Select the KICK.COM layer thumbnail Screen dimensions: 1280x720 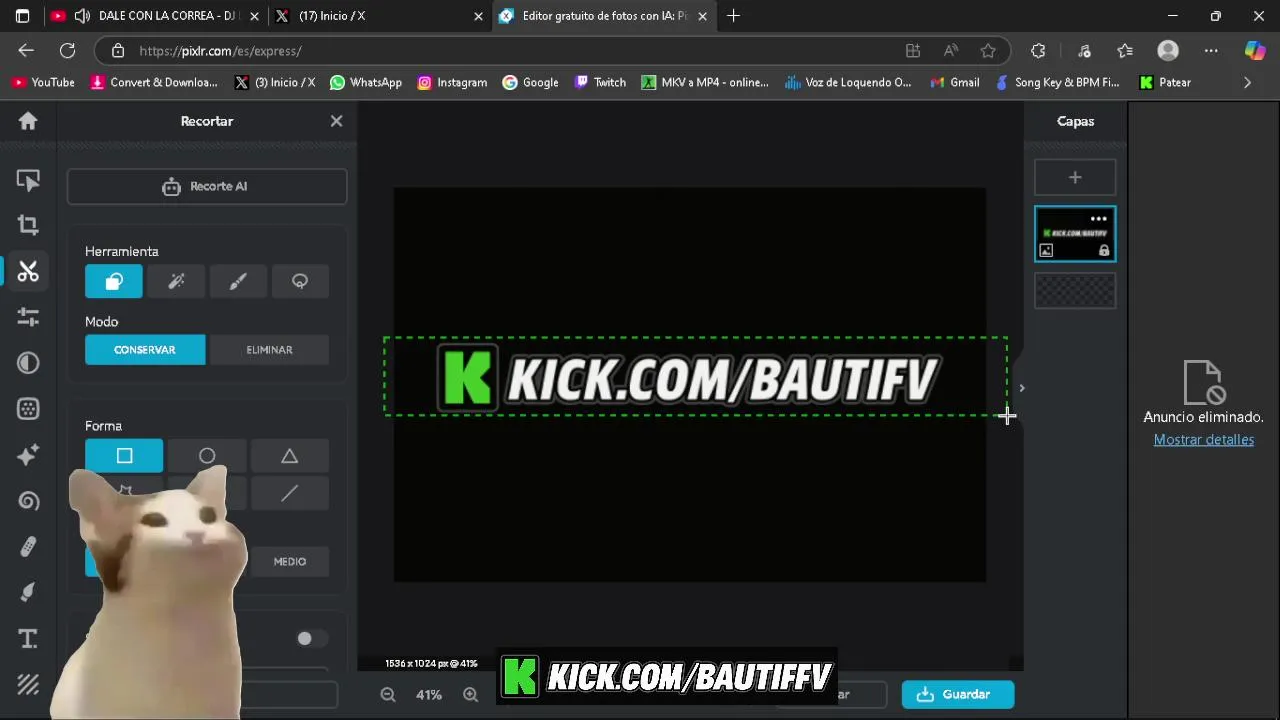[1075, 234]
